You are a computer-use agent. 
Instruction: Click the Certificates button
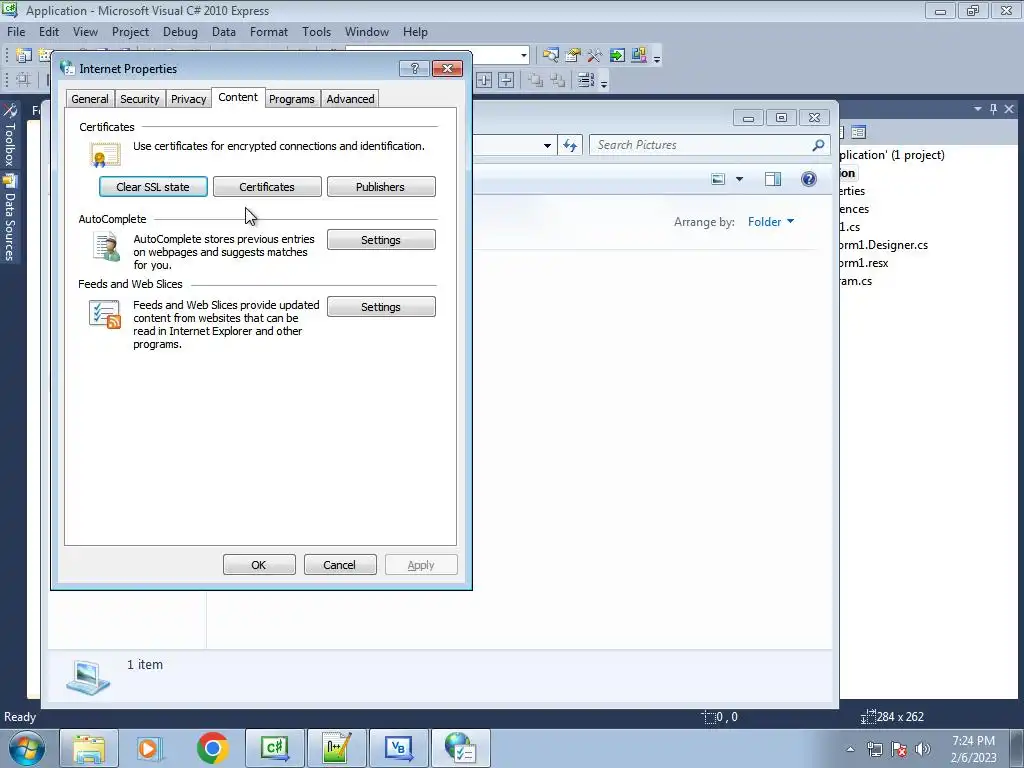tap(267, 187)
